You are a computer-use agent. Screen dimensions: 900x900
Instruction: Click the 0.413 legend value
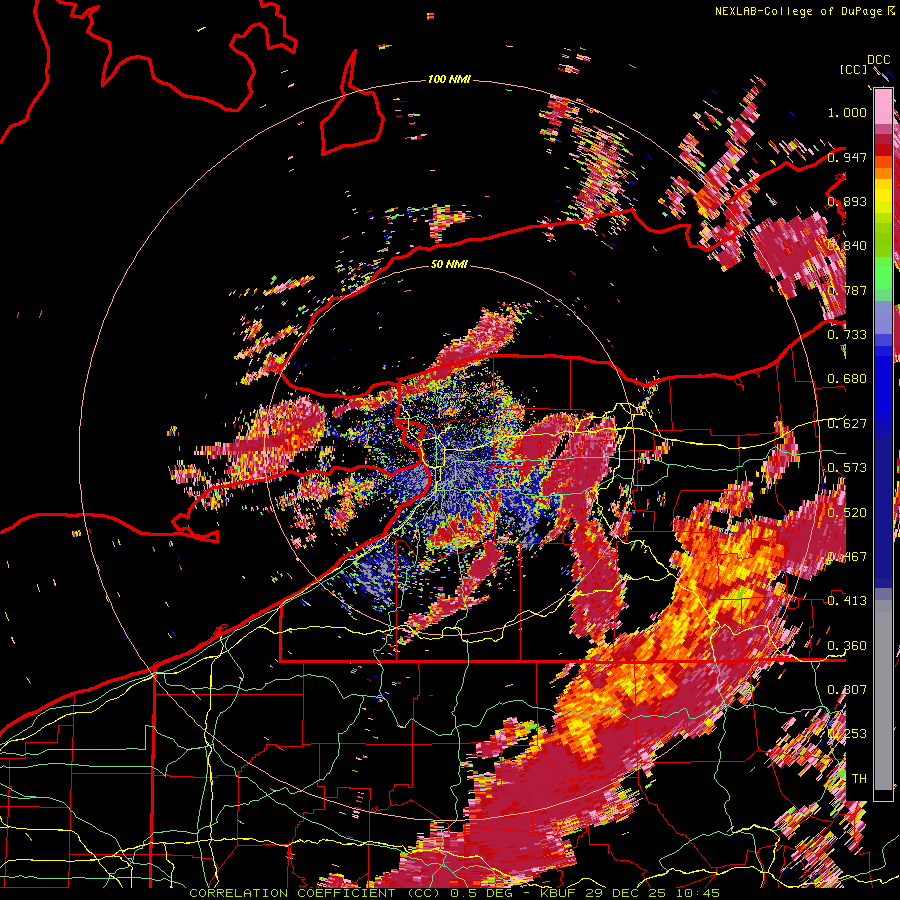pos(847,601)
